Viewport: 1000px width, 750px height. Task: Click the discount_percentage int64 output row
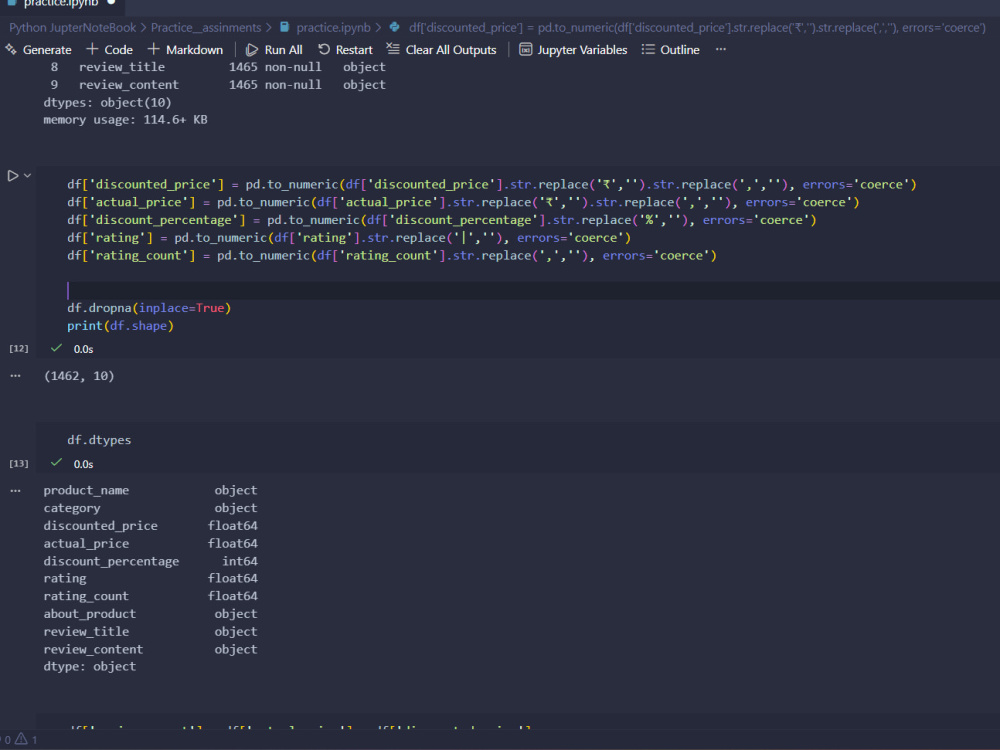(x=151, y=561)
